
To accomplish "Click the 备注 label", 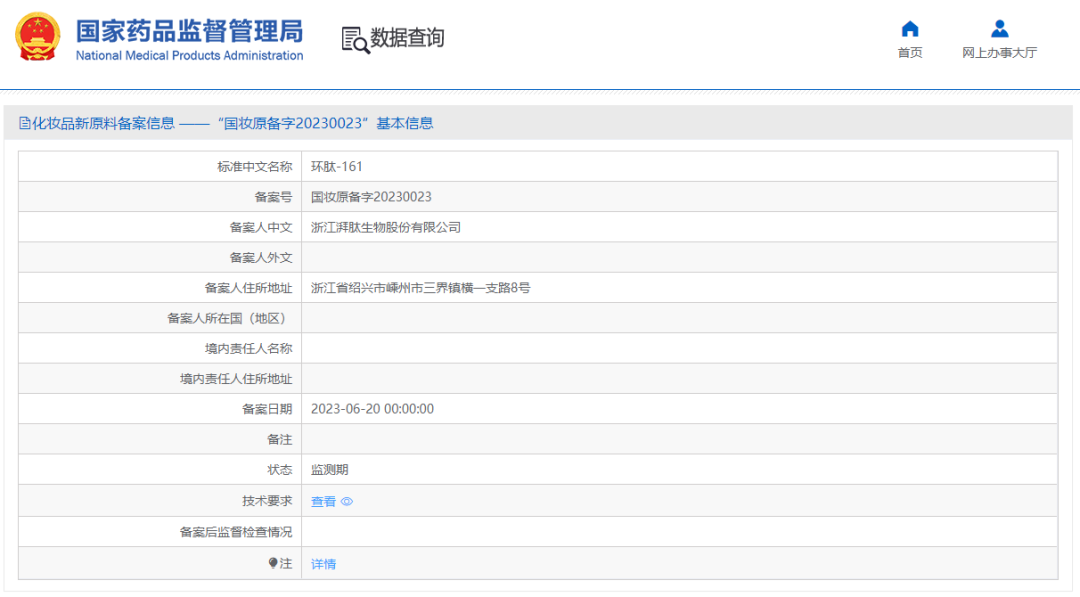I will [x=280, y=439].
